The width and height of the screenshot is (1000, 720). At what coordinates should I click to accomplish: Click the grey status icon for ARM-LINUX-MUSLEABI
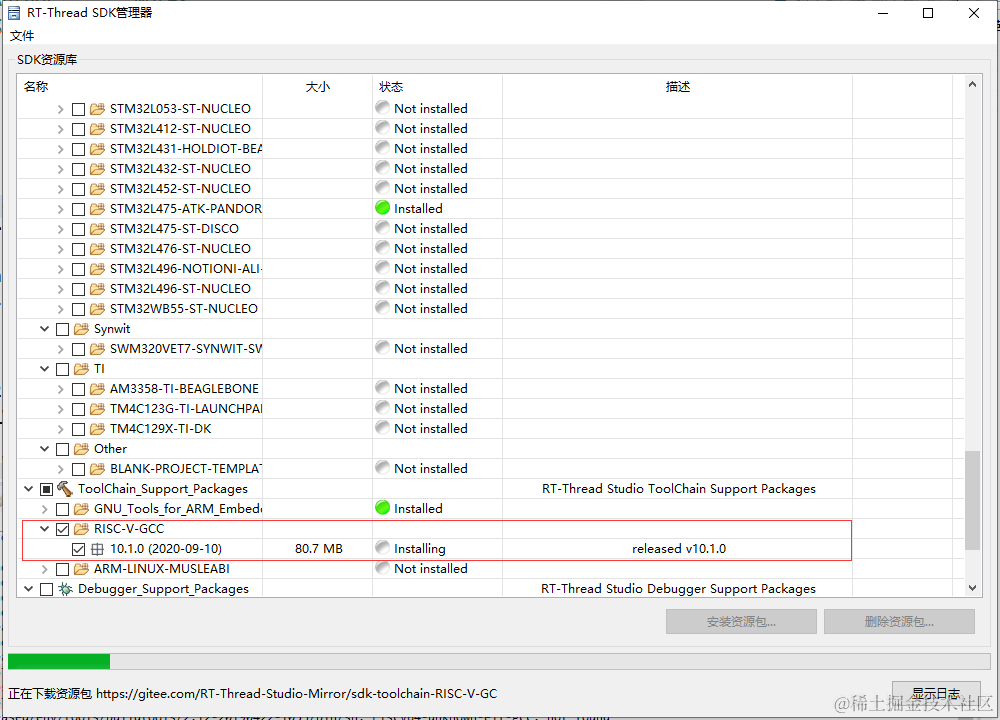pyautogui.click(x=383, y=567)
